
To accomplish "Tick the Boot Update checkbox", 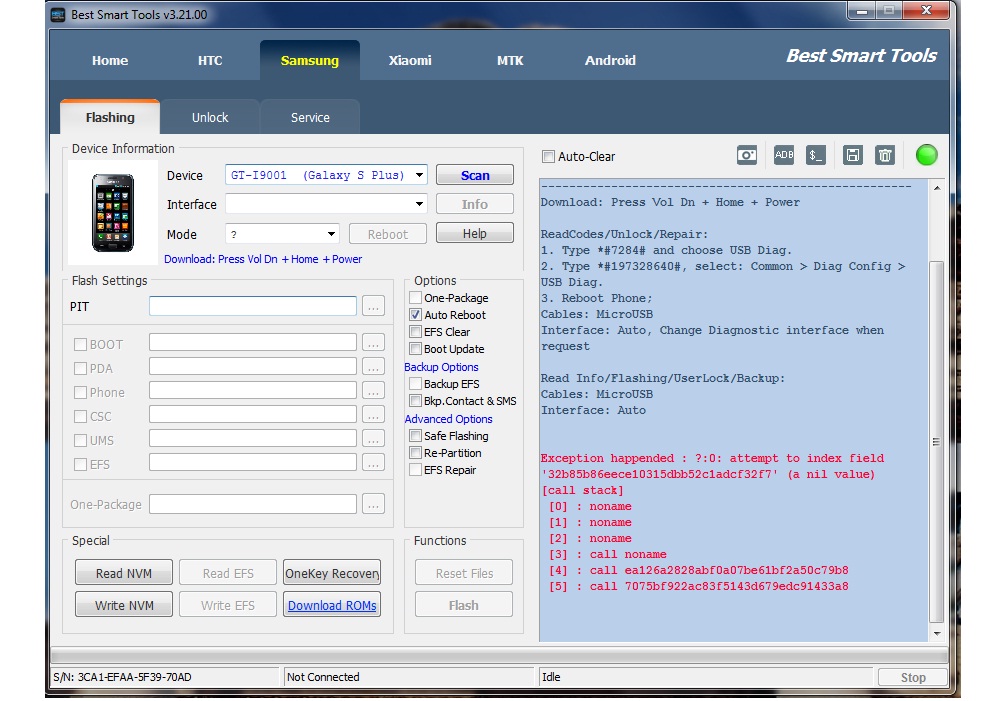I will tap(415, 349).
